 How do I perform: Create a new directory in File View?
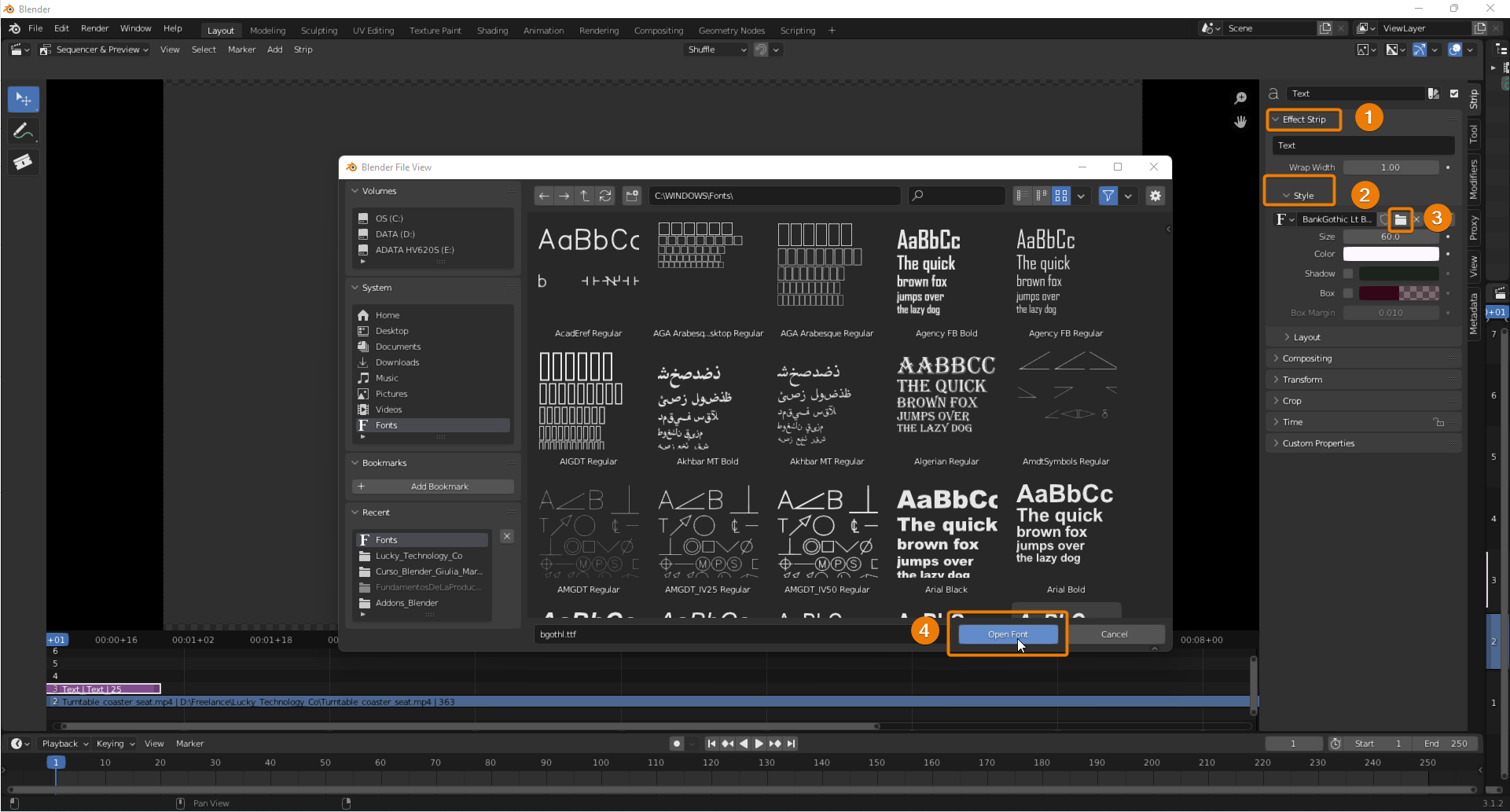pos(632,196)
